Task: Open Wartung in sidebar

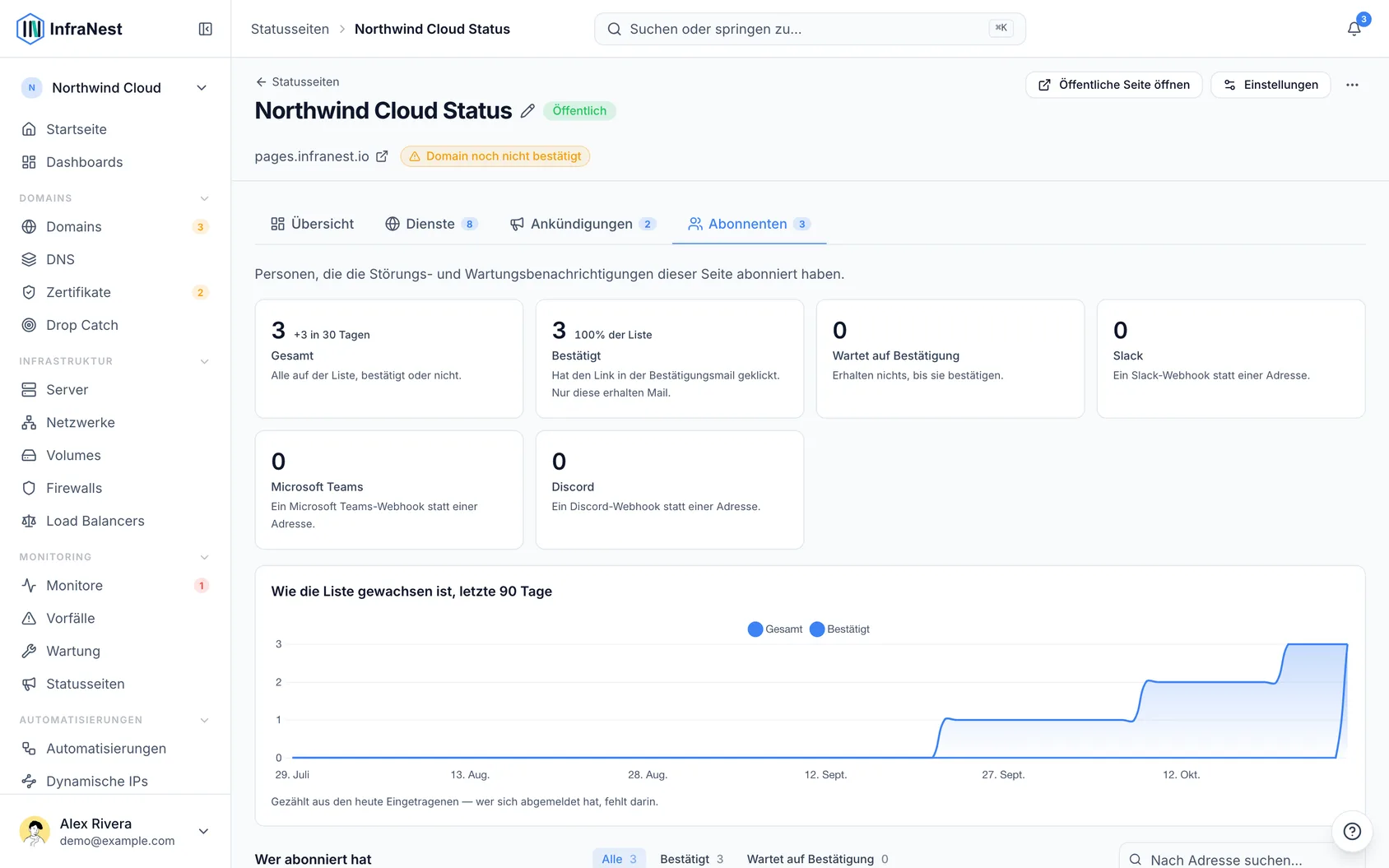Action: click(115, 651)
